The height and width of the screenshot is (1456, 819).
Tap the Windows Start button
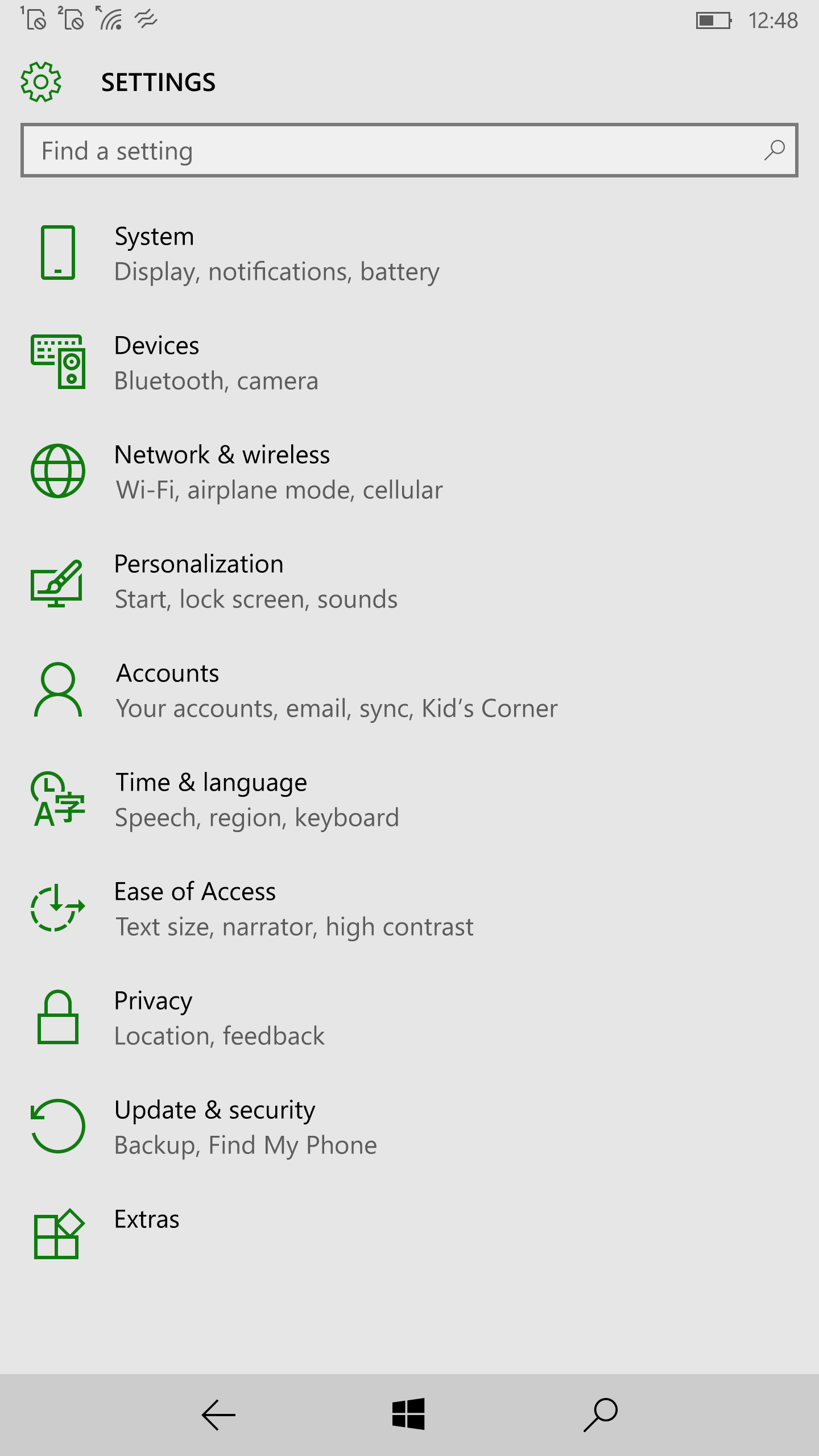(408, 1414)
